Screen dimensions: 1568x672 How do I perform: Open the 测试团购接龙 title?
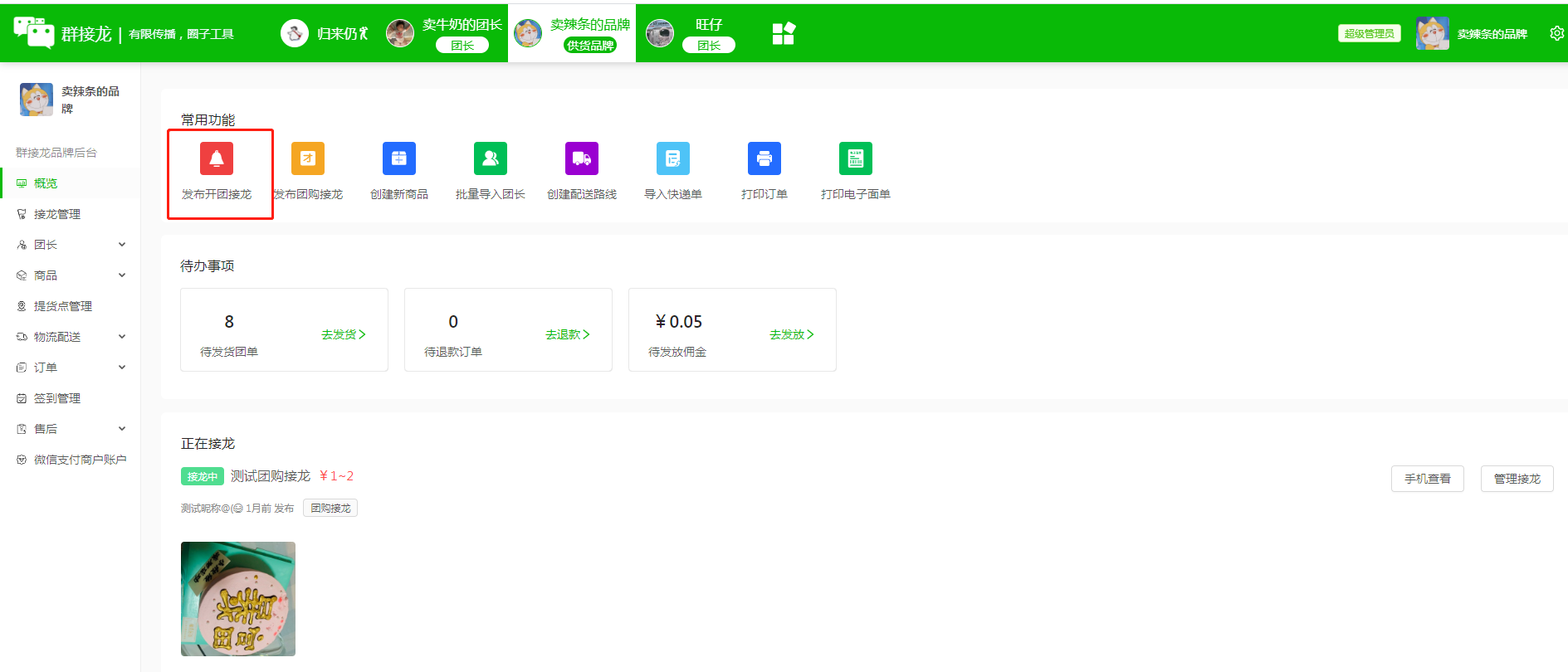271,475
